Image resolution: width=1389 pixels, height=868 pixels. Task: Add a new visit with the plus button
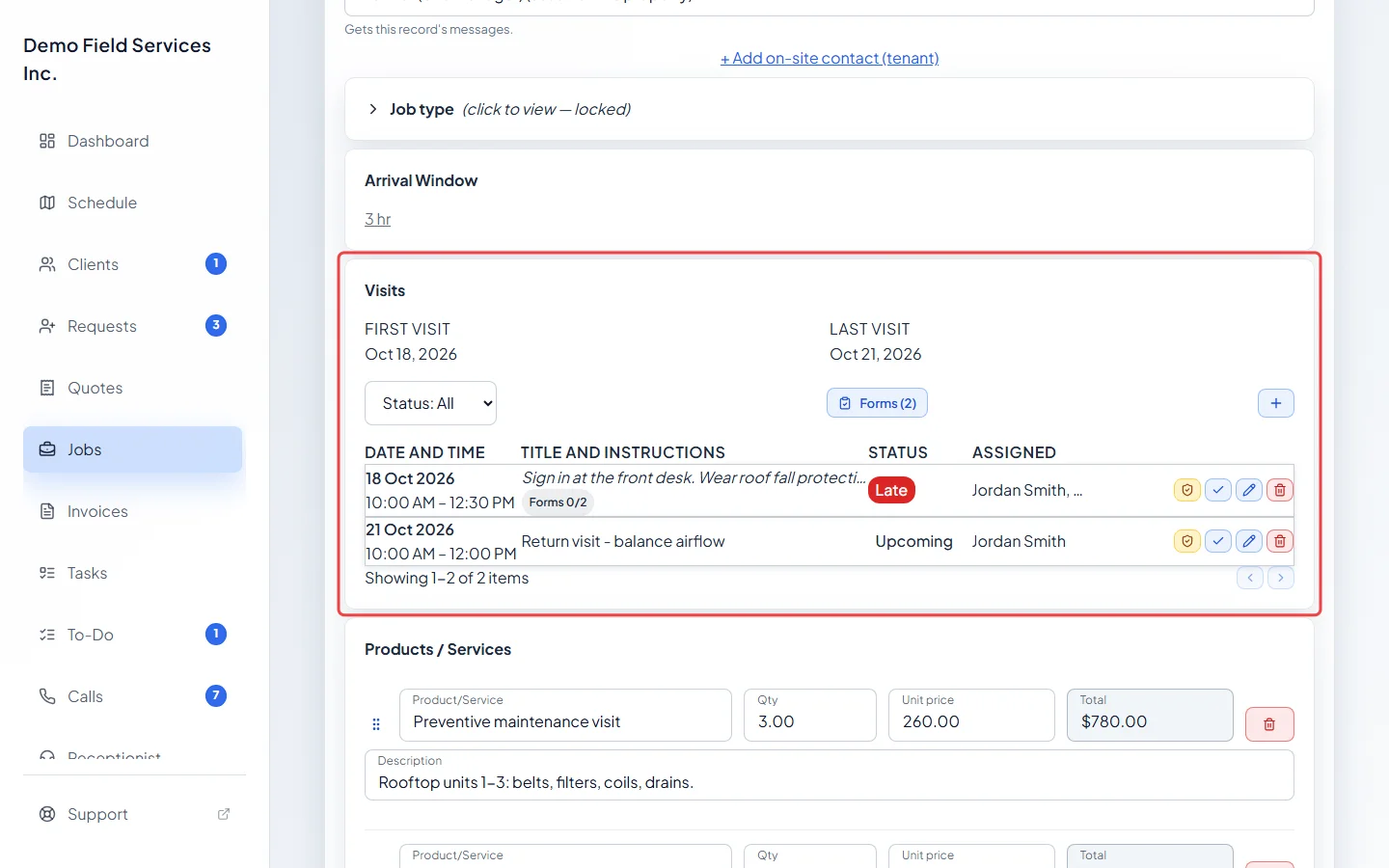tap(1276, 403)
